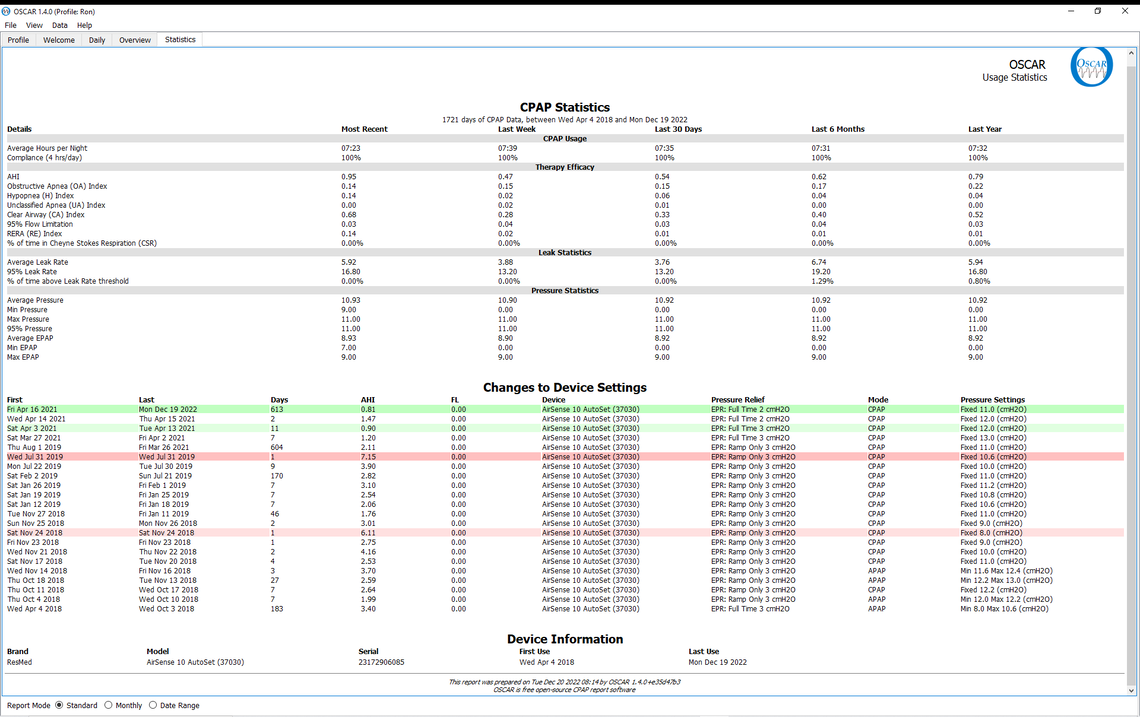1140x717 pixels.
Task: Open the View menu
Action: [x=34, y=25]
